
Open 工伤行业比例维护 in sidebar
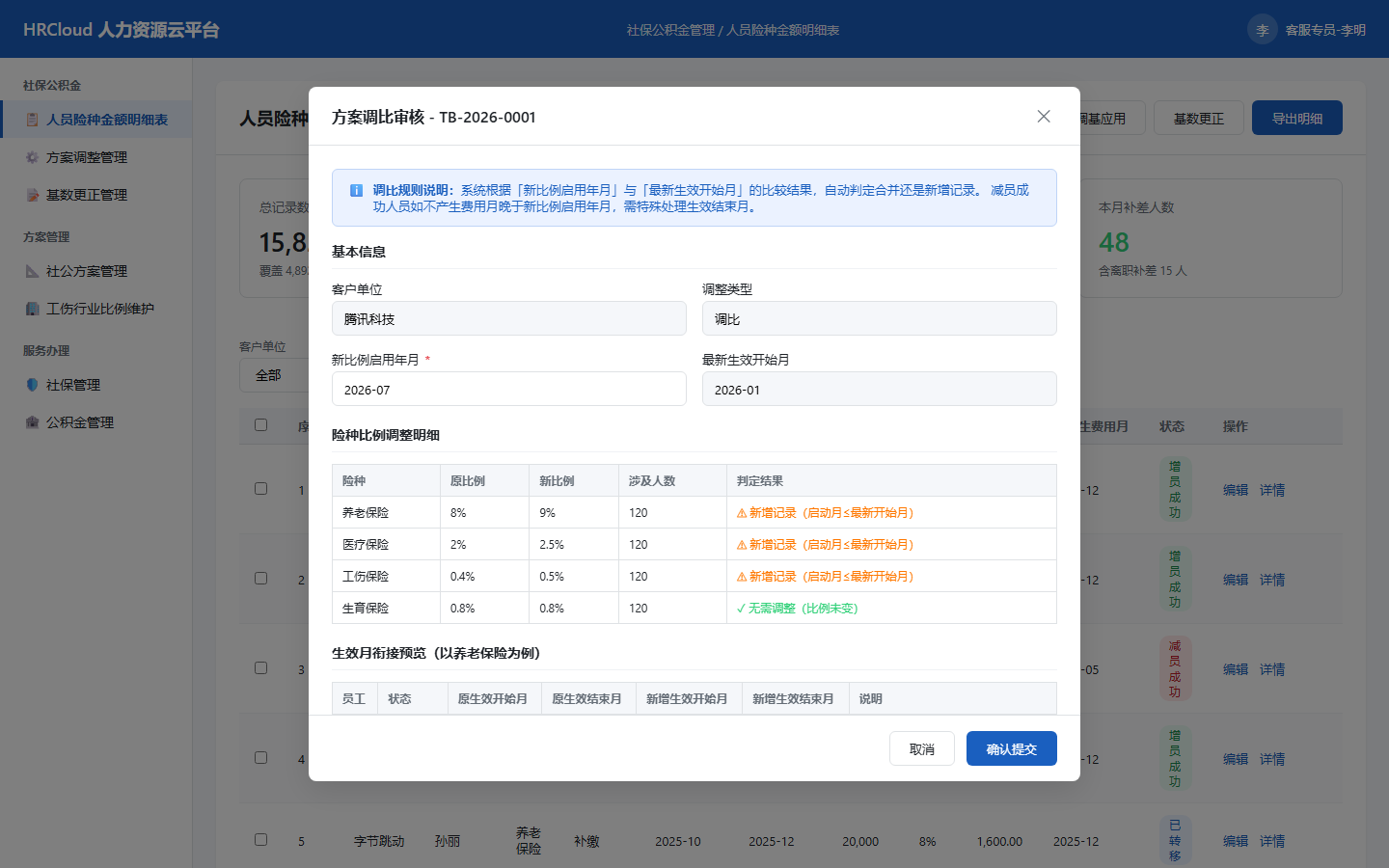[96, 309]
